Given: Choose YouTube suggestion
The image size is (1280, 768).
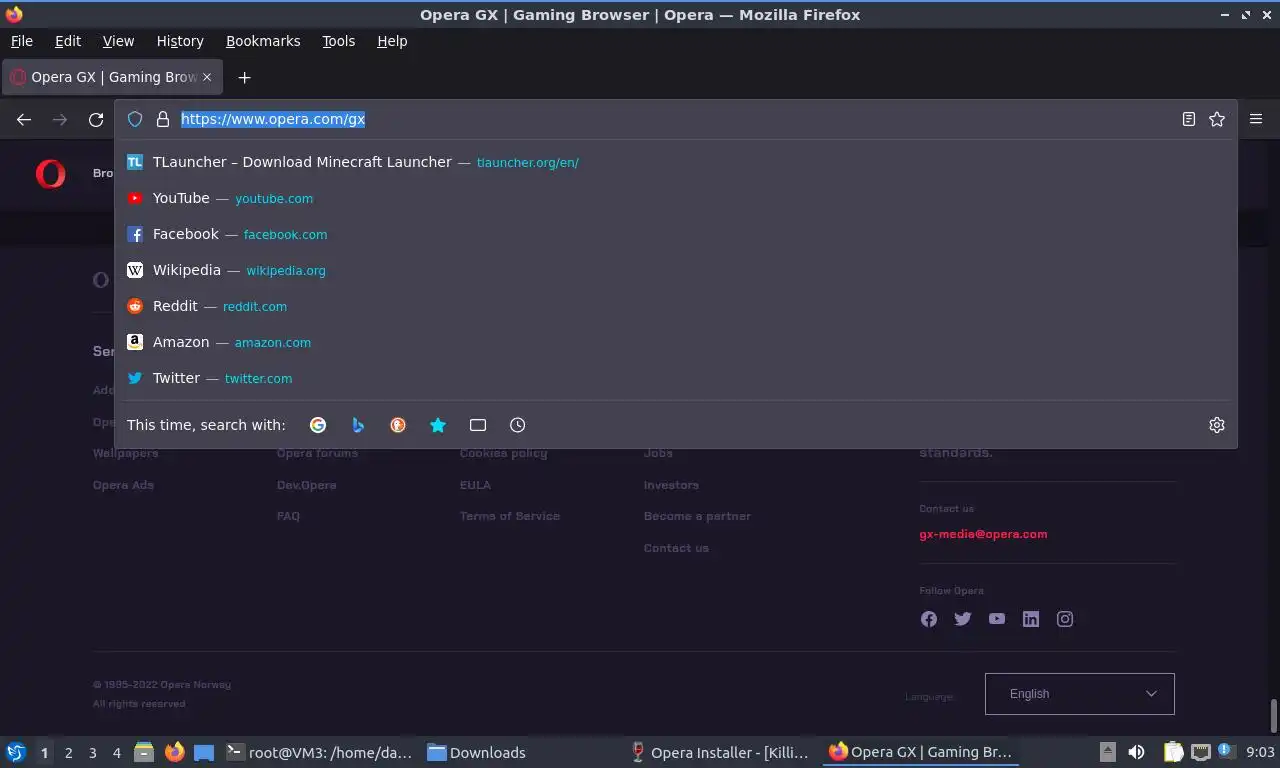Looking at the screenshot, I should (x=676, y=198).
